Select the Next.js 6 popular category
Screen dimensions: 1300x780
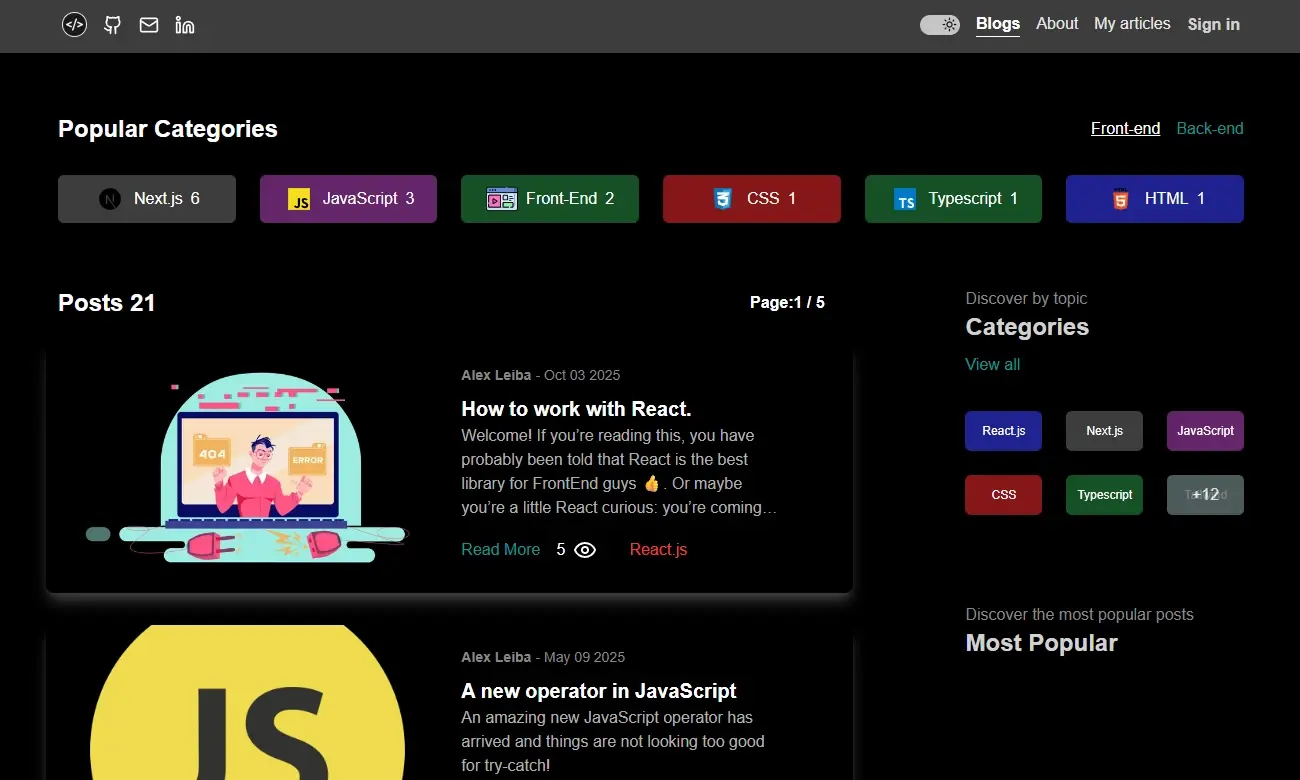[147, 199]
